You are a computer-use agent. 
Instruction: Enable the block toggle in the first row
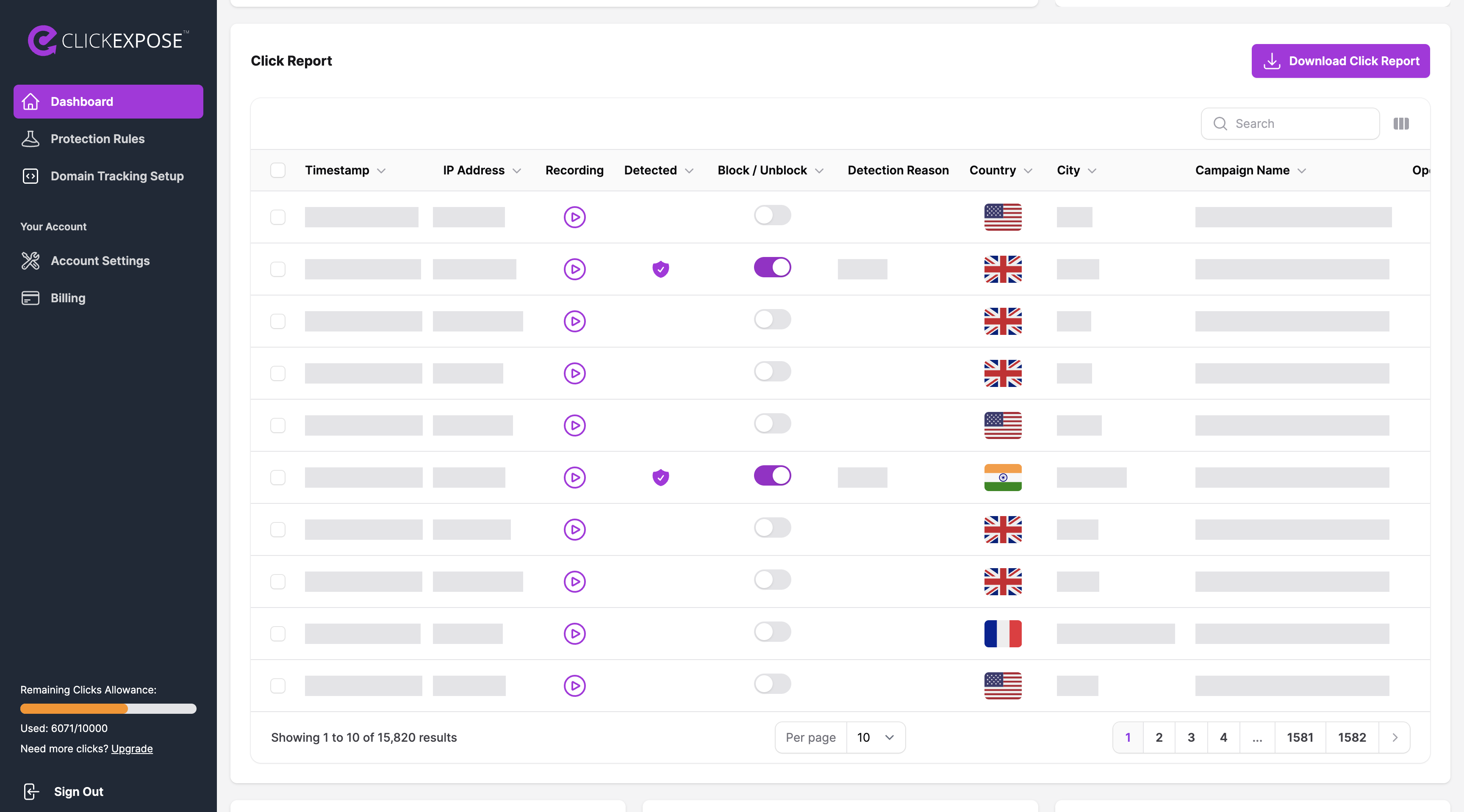pos(772,215)
